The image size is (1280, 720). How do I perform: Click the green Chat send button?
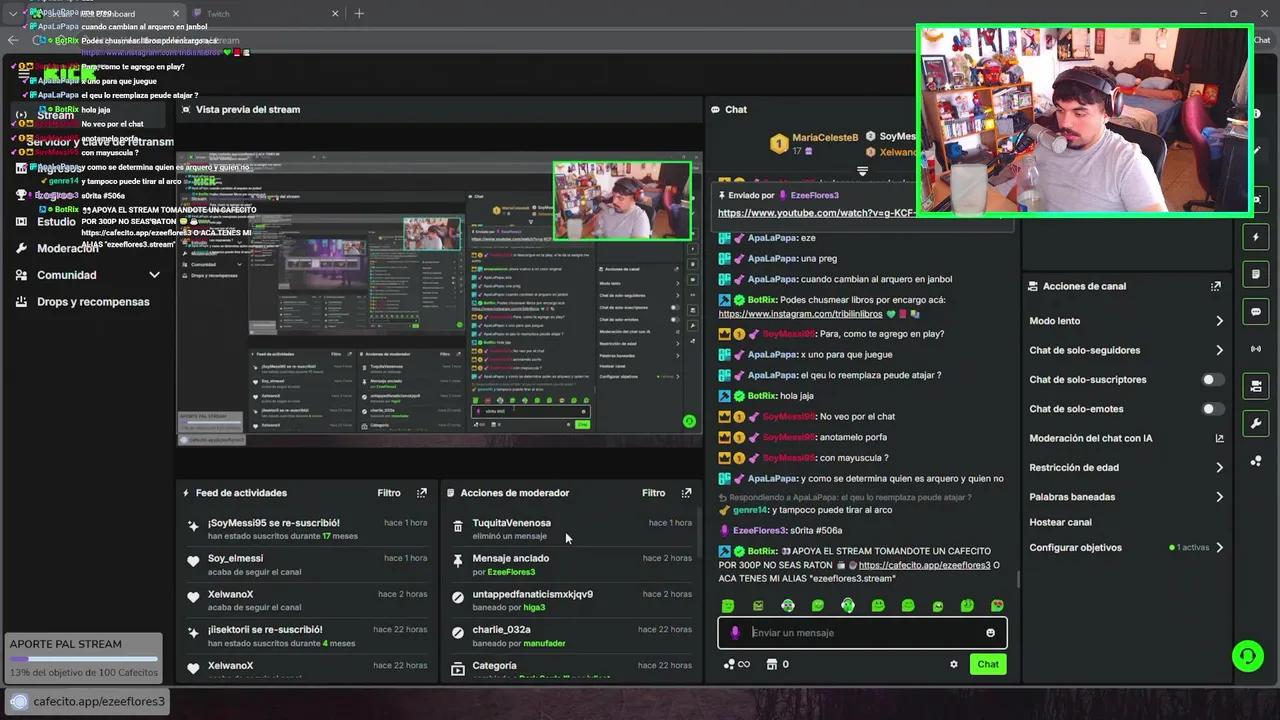click(987, 664)
